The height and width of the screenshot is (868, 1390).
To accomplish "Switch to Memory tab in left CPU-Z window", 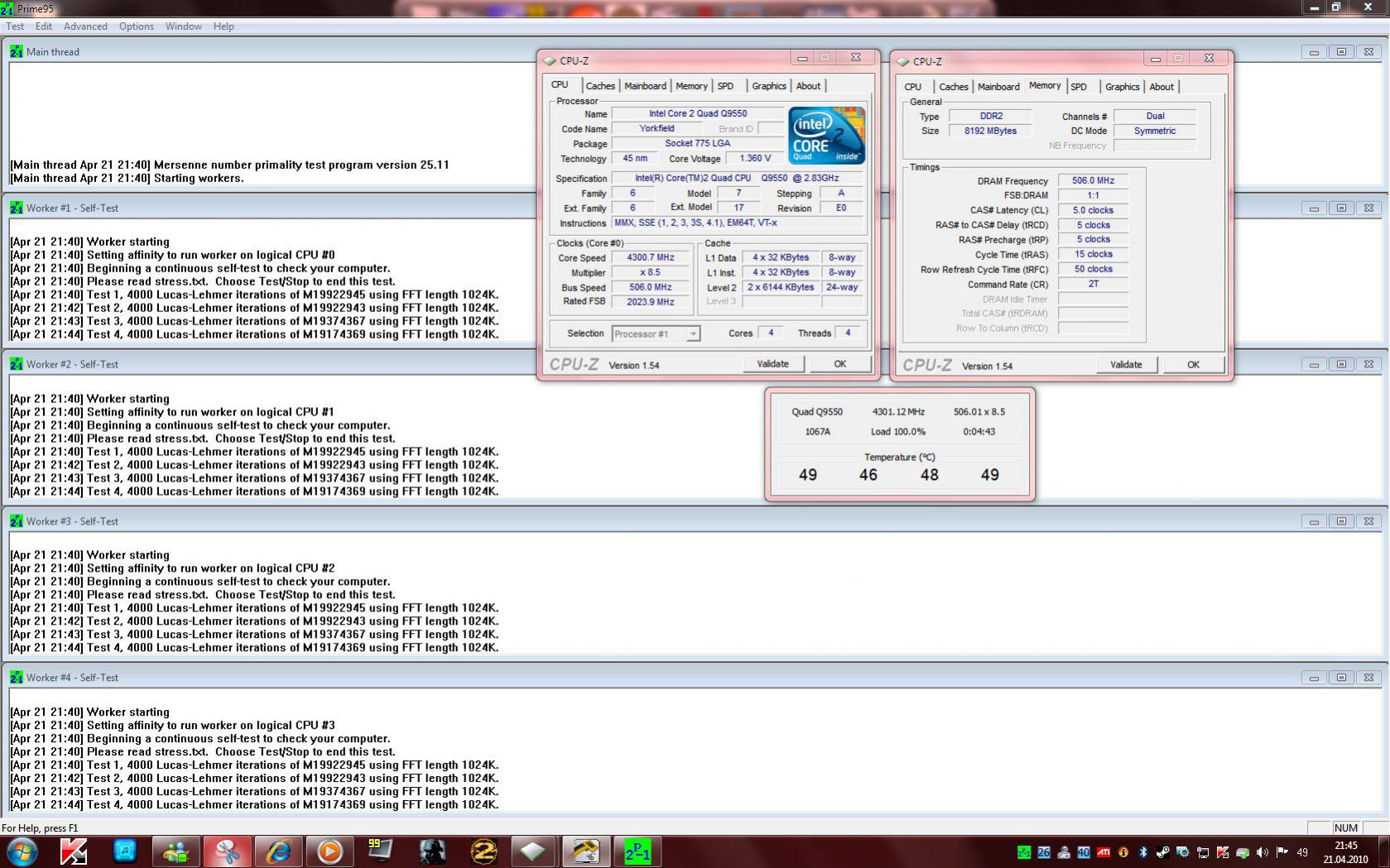I will (x=691, y=86).
